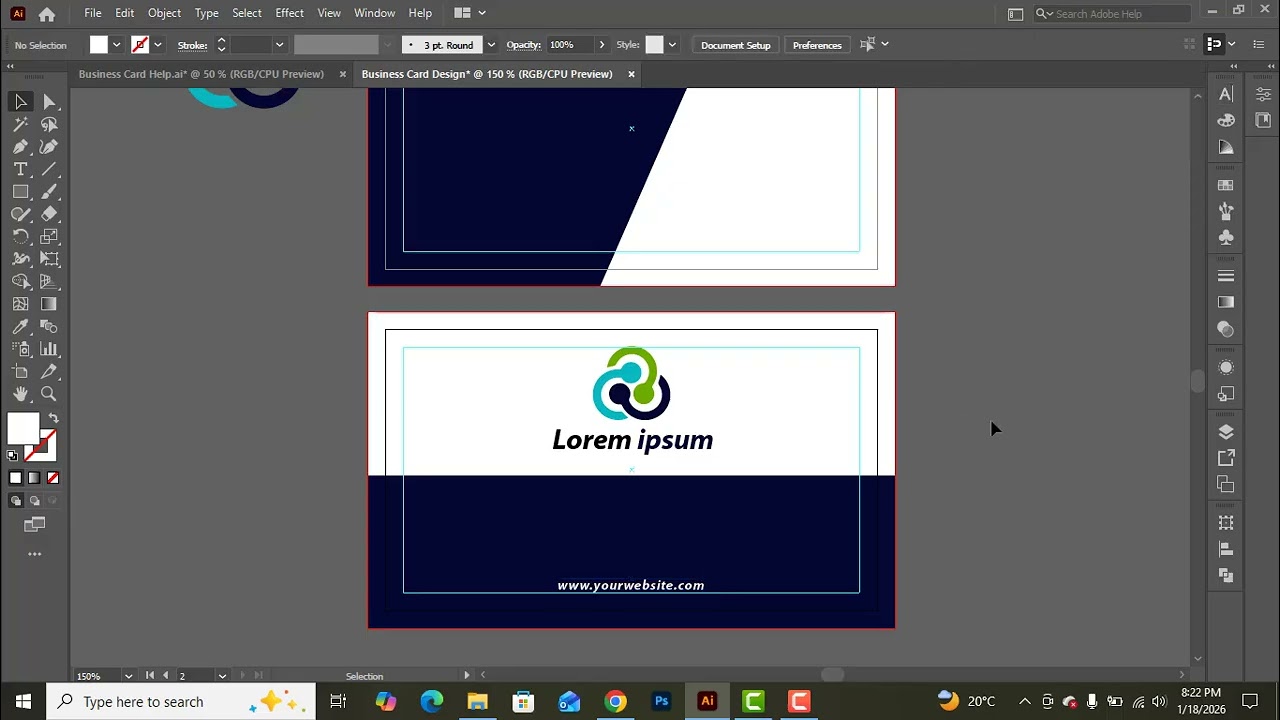
Task: Pick the Type tool
Action: tap(21, 170)
